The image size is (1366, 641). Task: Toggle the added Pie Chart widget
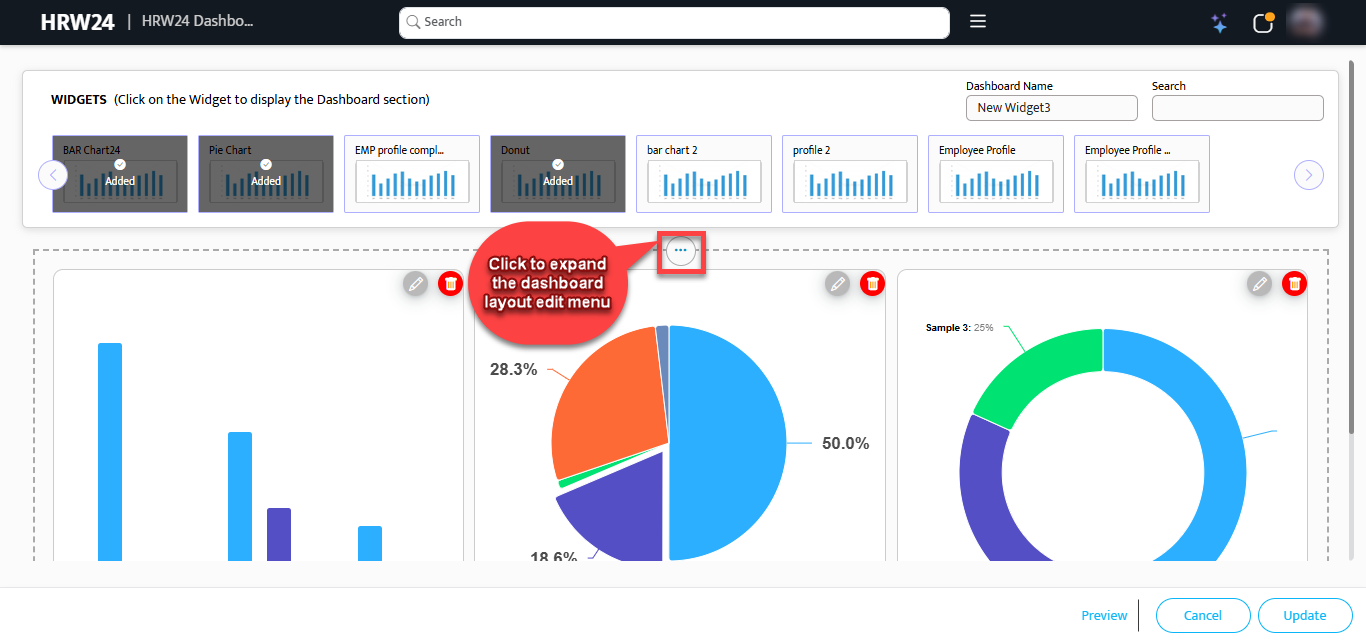point(266,174)
